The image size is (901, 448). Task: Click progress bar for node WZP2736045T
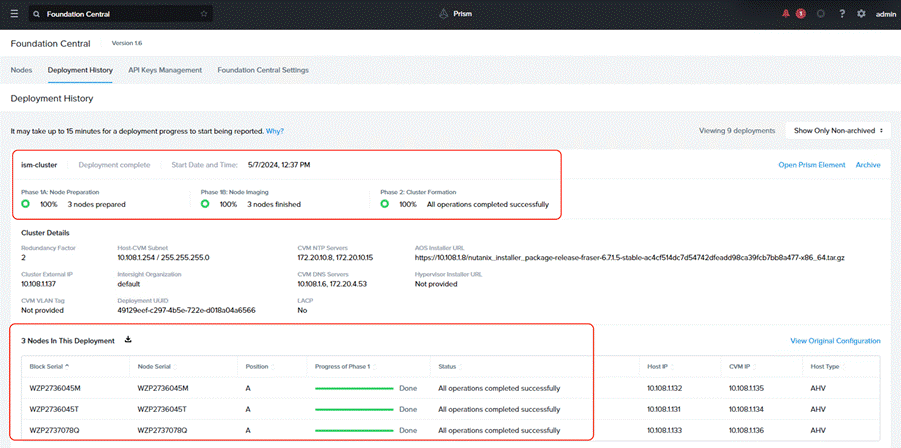tap(354, 410)
